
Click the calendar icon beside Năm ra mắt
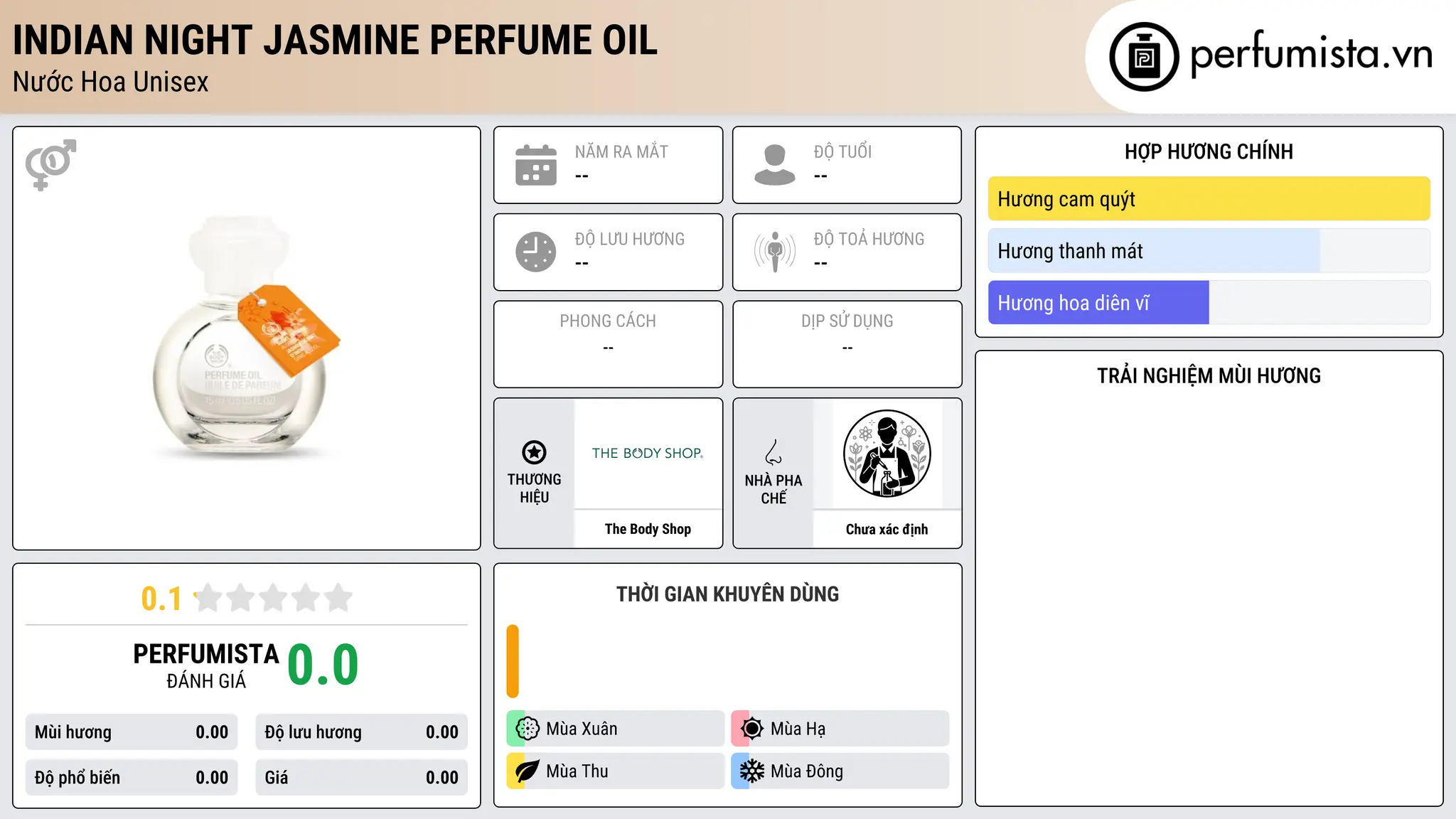tap(536, 165)
